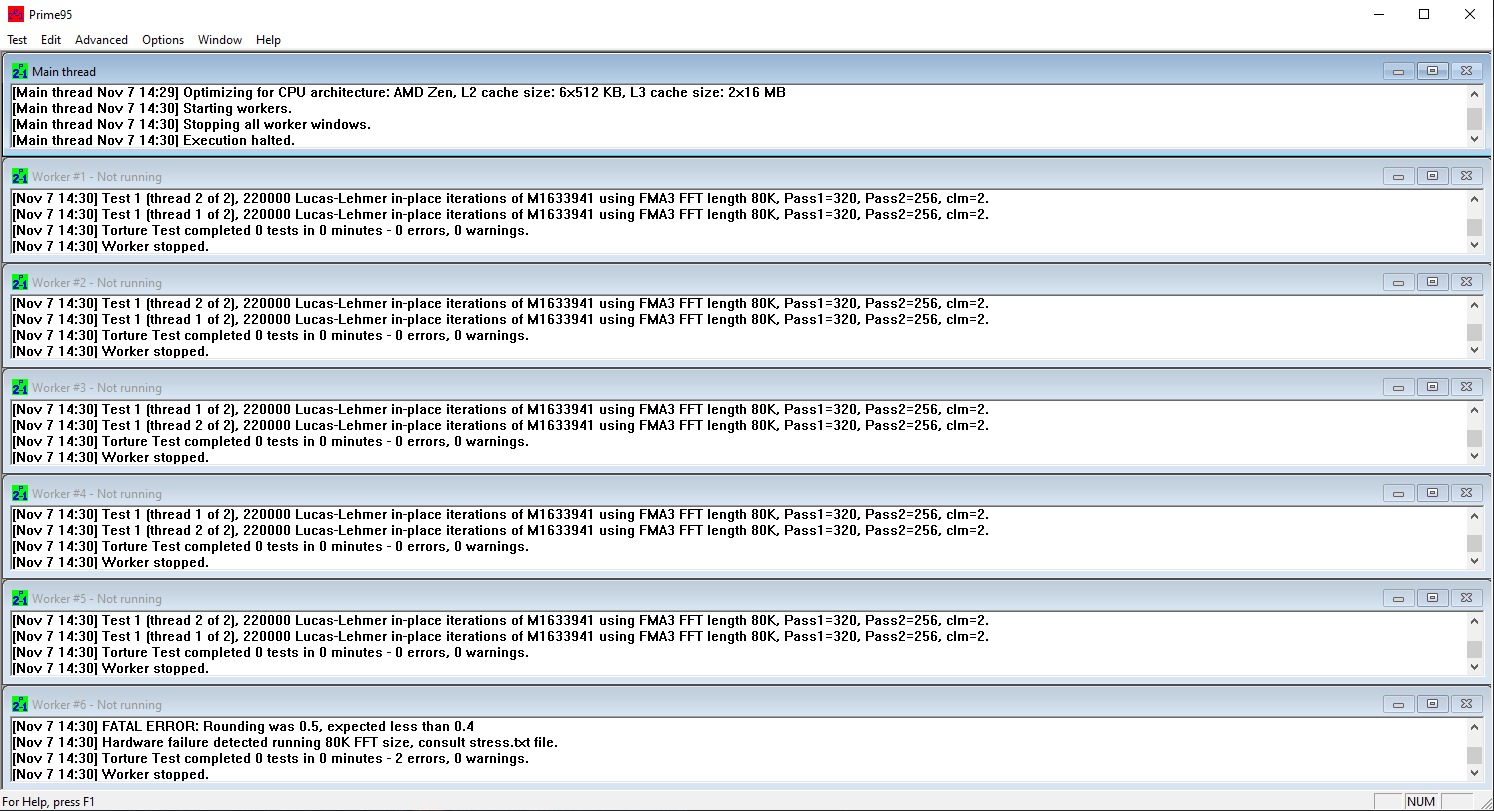Minimize the Worker #2 child window

click(1399, 282)
